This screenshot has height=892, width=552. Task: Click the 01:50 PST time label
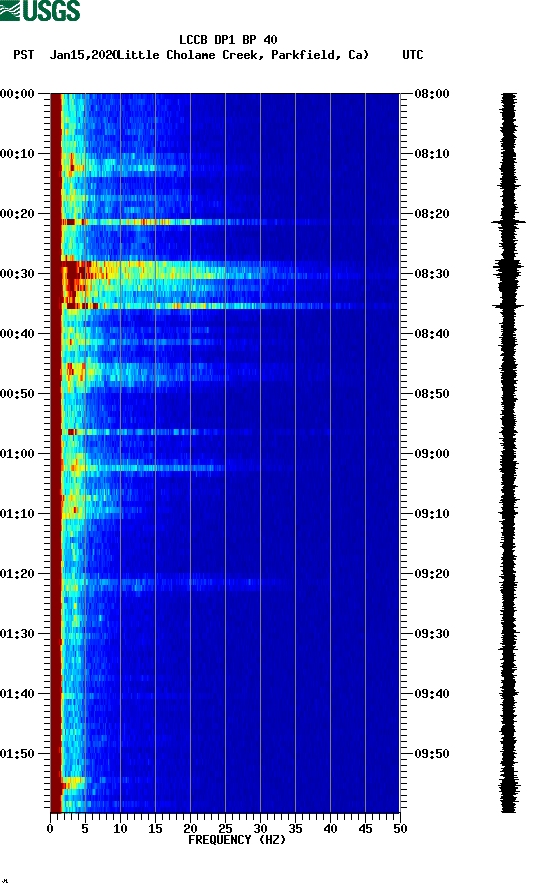click(x=17, y=754)
